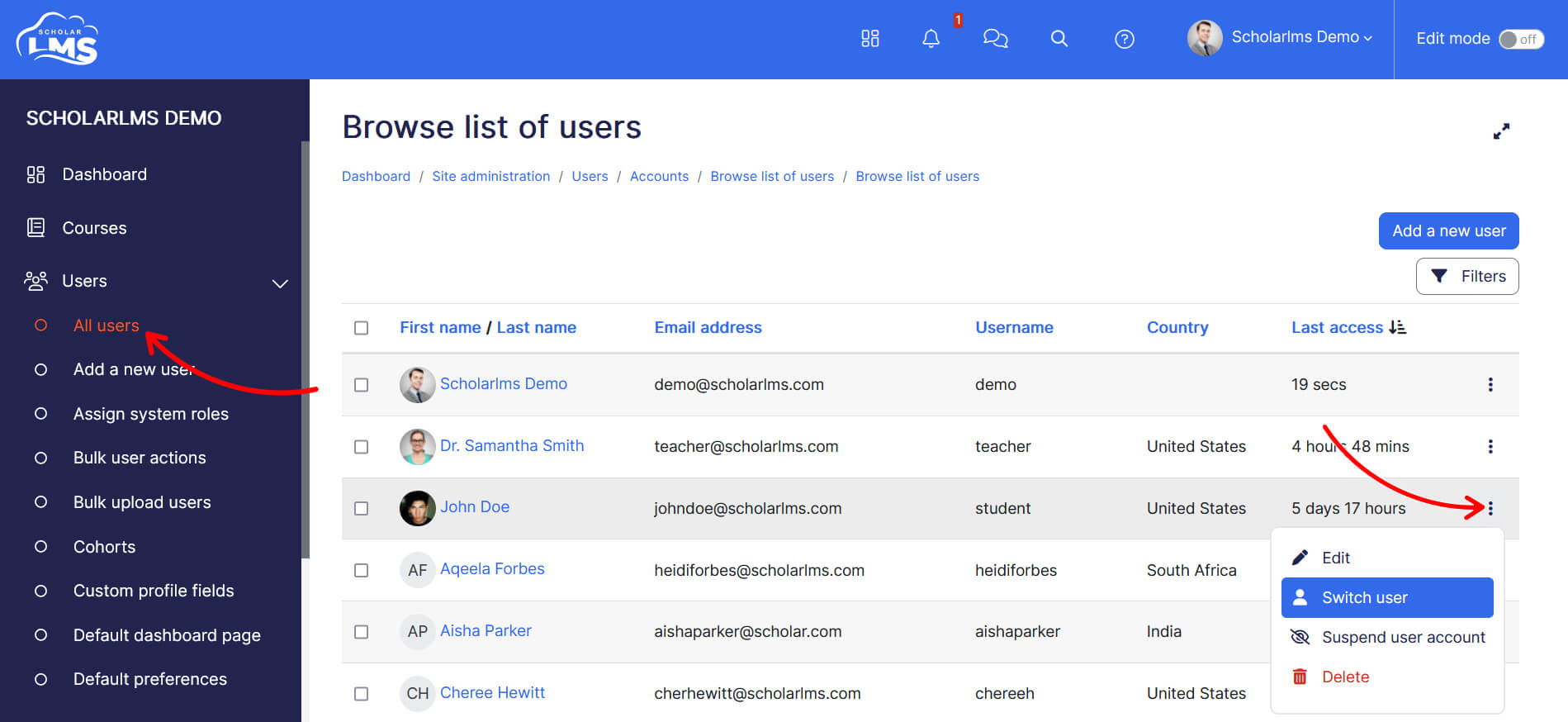The width and height of the screenshot is (1568, 722).
Task: Open Scholarlms Demo user menu dropdown
Action: click(x=1302, y=37)
